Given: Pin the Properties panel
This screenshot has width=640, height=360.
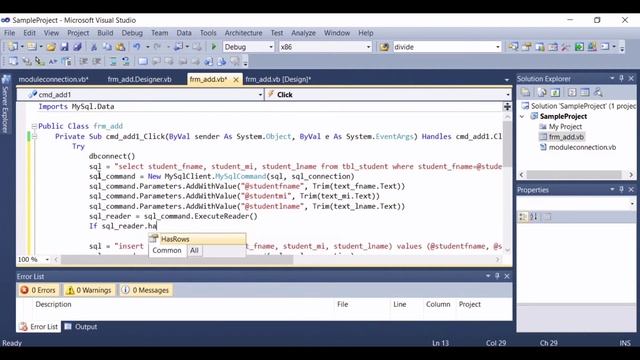Looking at the screenshot, I should [622, 189].
